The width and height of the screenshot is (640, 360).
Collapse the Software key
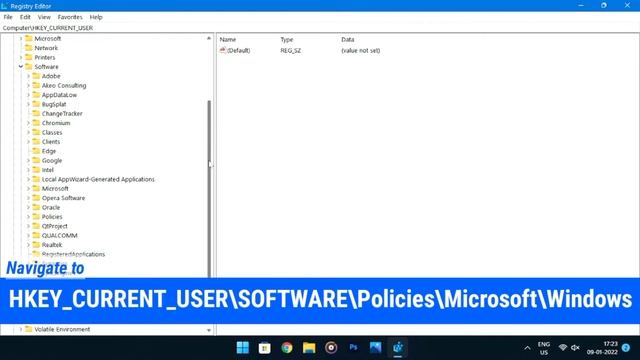21,67
